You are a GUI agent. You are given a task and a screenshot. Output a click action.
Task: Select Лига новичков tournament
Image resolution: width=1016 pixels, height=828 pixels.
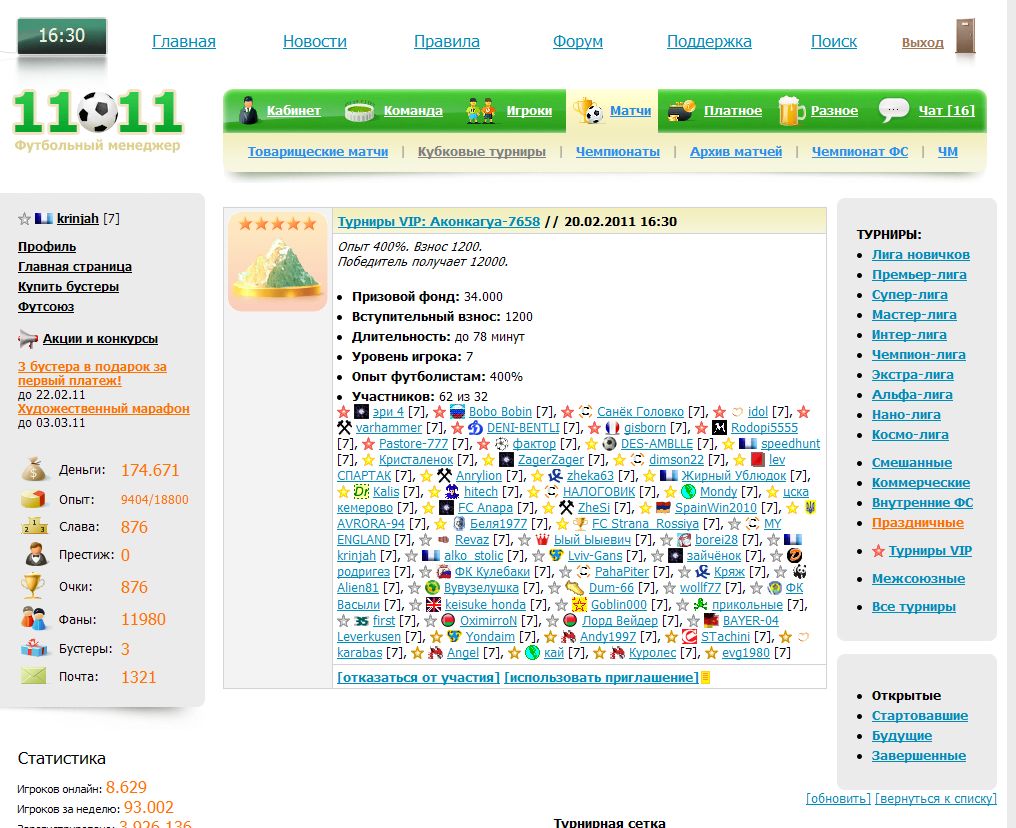click(920, 255)
